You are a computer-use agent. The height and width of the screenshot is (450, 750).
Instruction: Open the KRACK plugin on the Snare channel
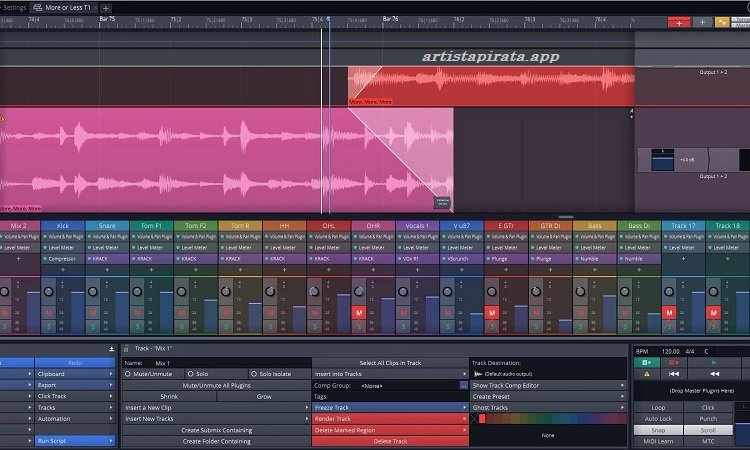[x=107, y=259]
